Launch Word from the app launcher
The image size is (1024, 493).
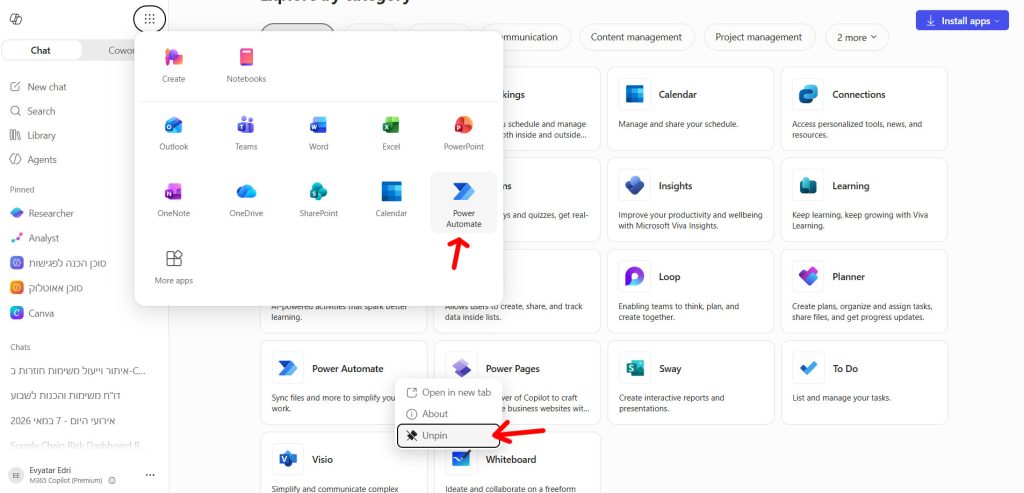319,133
